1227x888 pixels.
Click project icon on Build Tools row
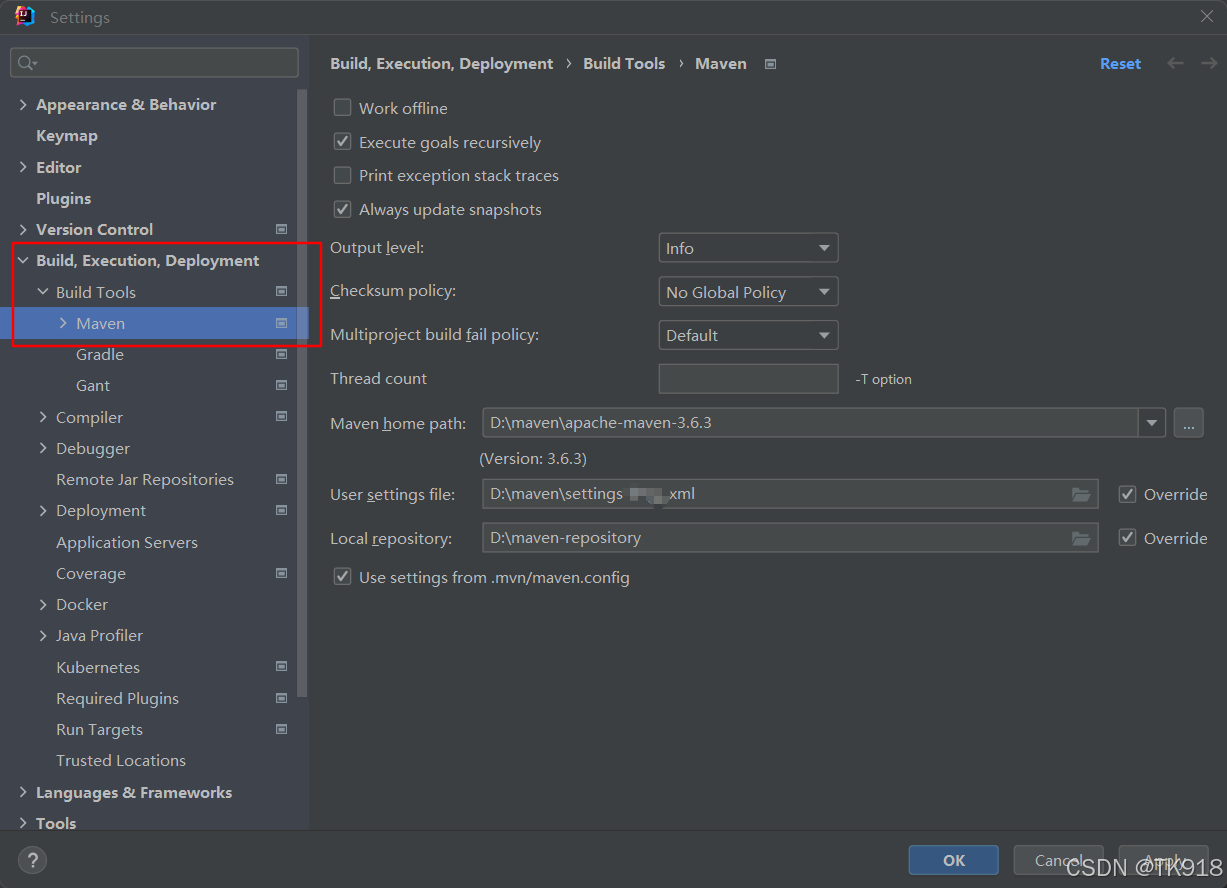[281, 292]
